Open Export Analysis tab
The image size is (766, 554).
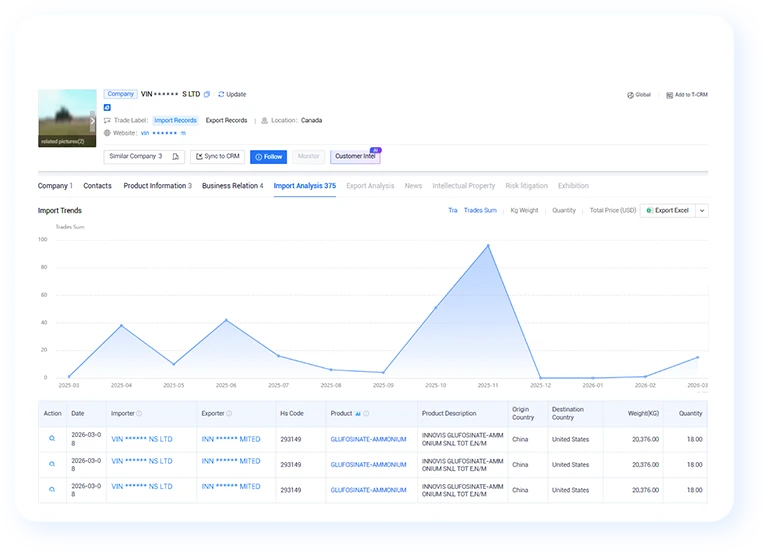pyautogui.click(x=370, y=186)
